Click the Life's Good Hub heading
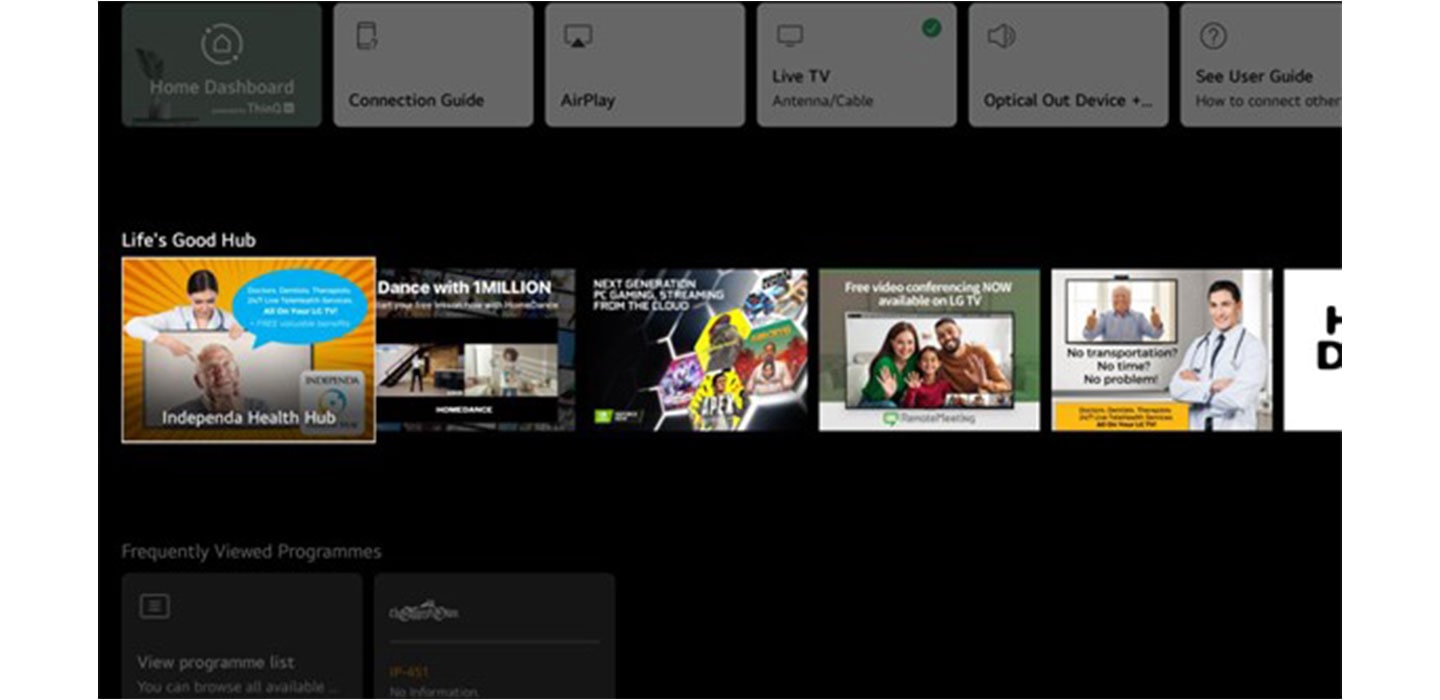 click(188, 240)
